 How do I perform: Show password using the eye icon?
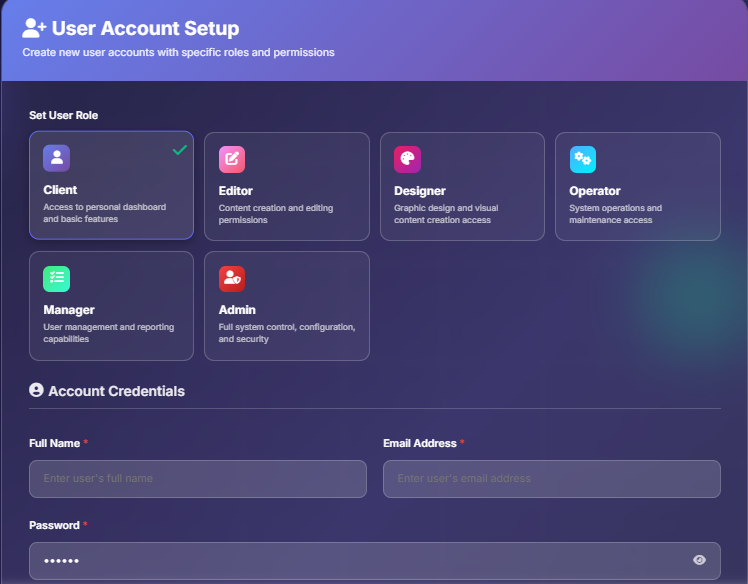click(699, 560)
